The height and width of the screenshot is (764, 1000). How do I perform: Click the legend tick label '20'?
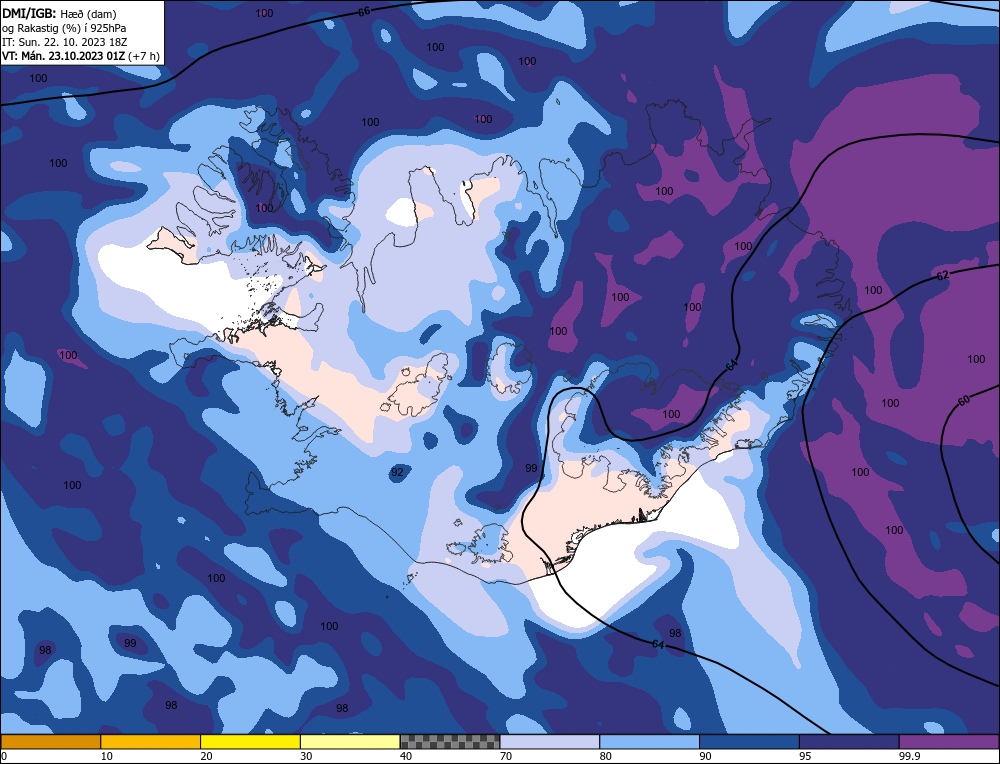pos(207,756)
